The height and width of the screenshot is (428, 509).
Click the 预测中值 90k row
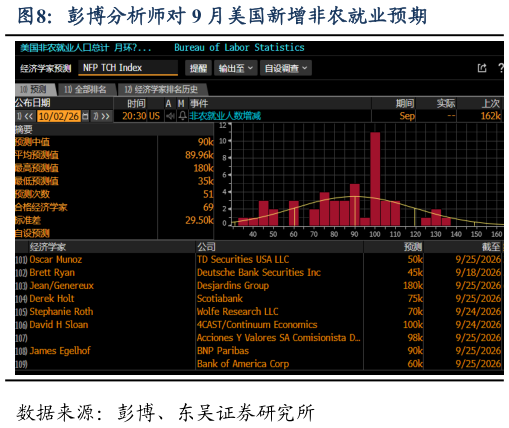click(114, 142)
